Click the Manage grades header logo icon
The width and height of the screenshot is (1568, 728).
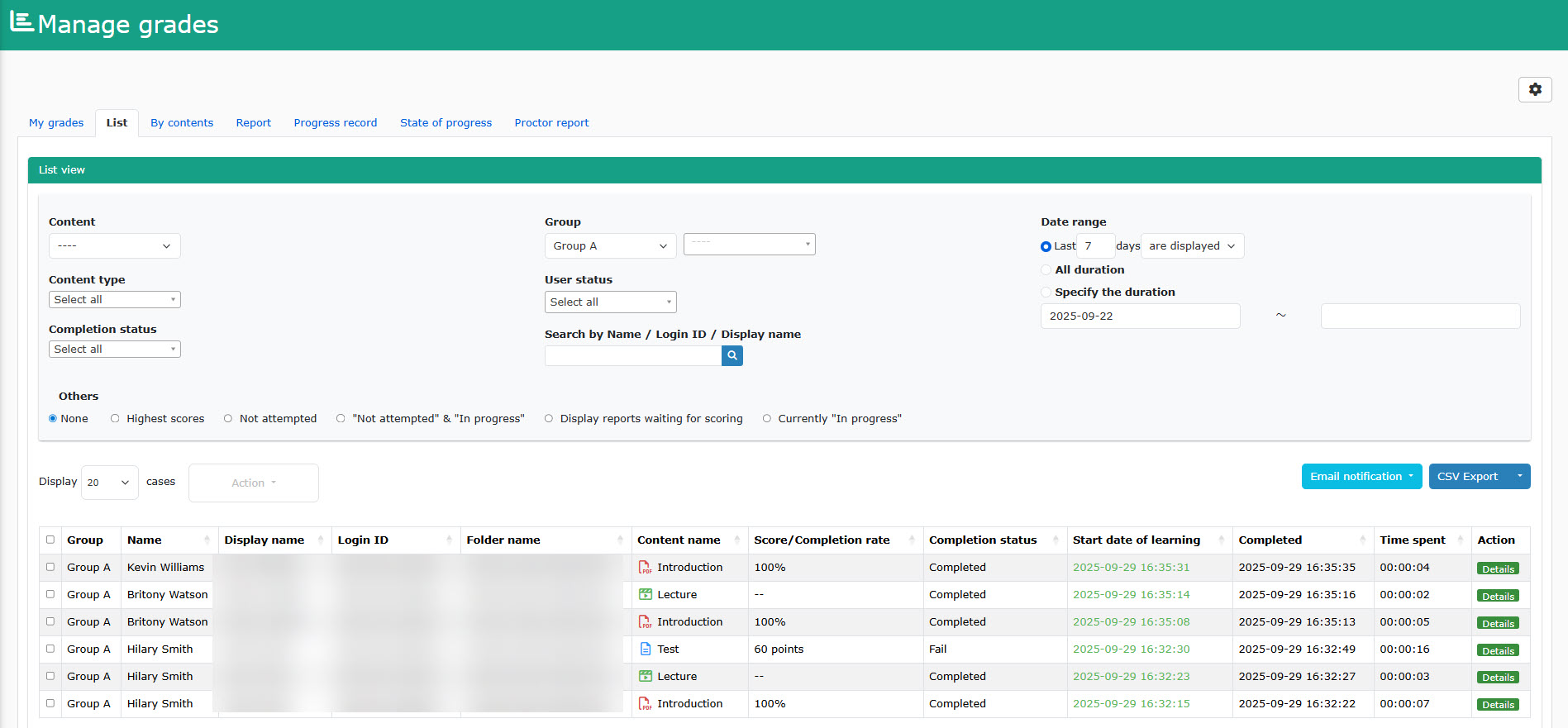tap(21, 22)
